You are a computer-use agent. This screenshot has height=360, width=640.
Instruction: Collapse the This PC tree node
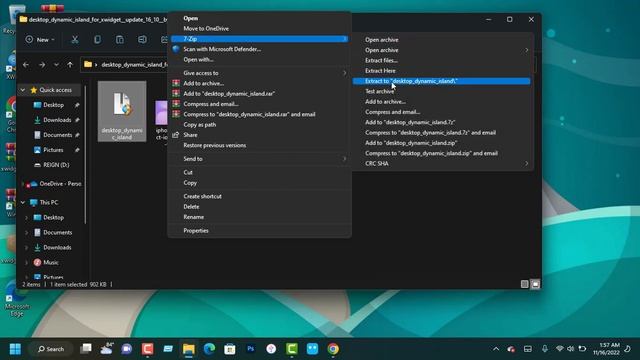point(23,202)
